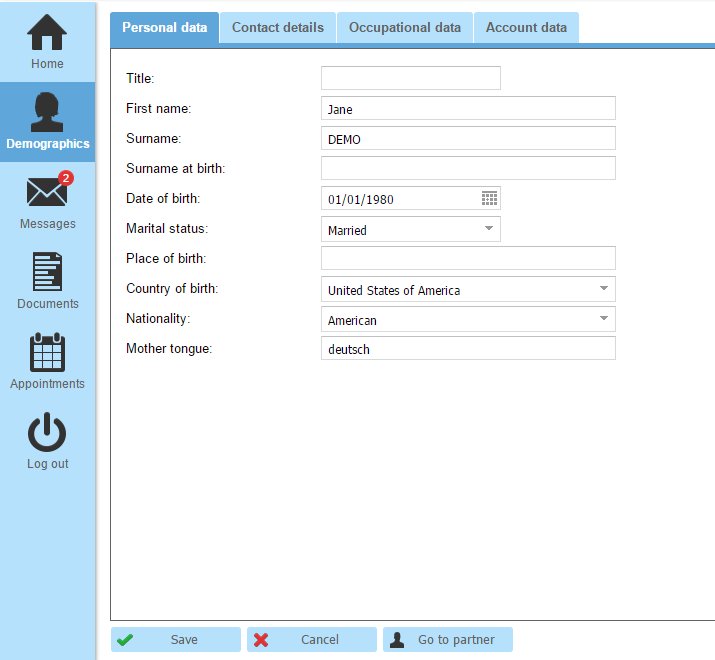This screenshot has height=660, width=715.
Task: Open the Documents page icon
Action: click(47, 271)
